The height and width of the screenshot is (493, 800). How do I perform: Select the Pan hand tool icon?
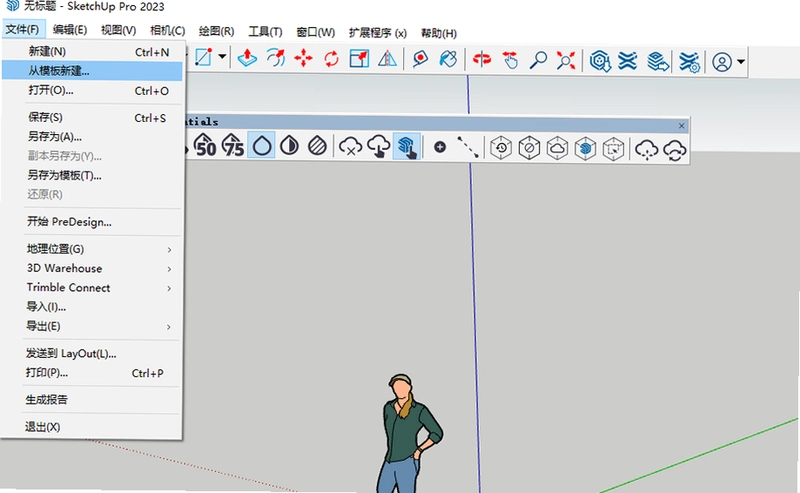pyautogui.click(x=510, y=60)
